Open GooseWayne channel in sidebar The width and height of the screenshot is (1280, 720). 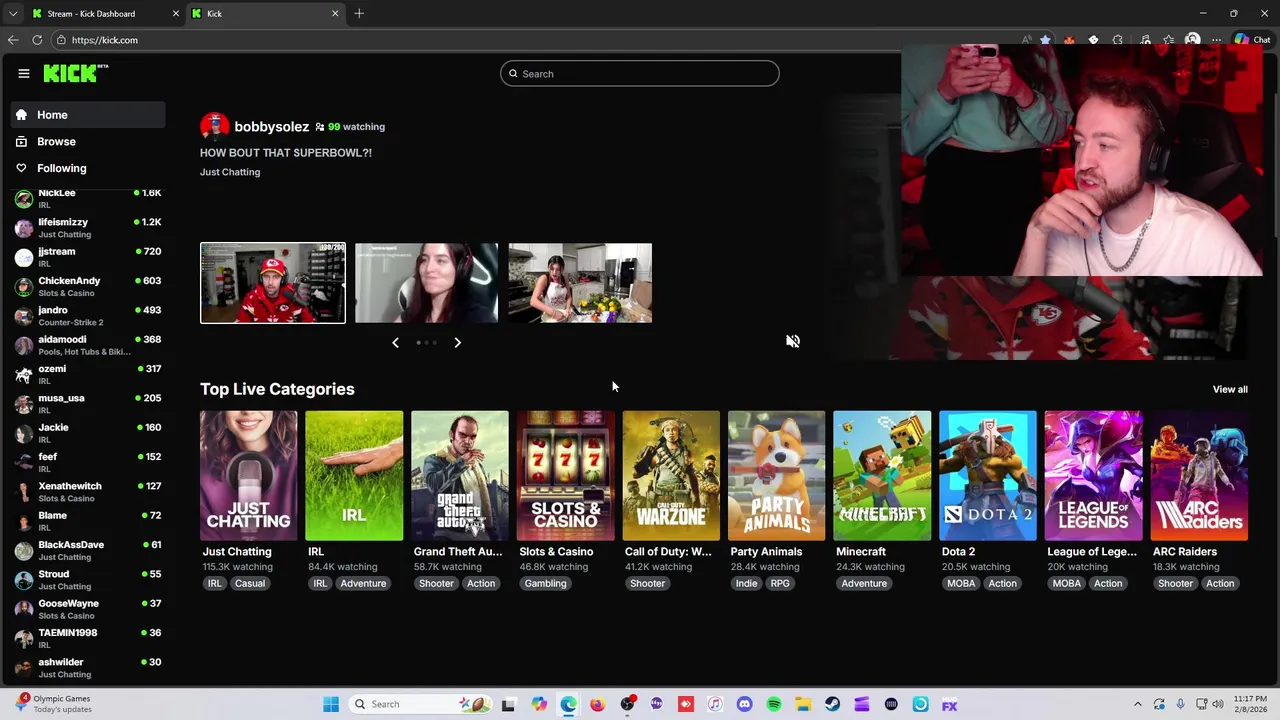(x=88, y=610)
